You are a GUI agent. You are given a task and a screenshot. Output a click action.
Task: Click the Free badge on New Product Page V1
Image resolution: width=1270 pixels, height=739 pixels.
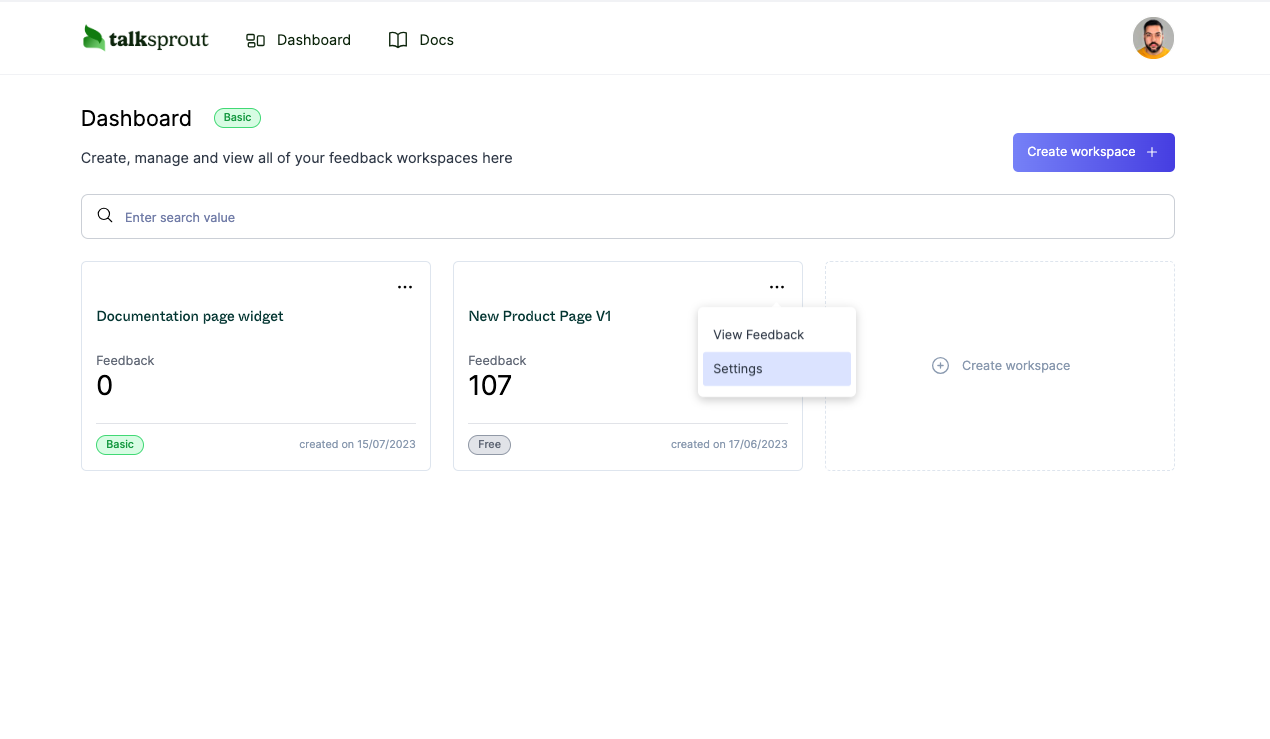pos(489,444)
